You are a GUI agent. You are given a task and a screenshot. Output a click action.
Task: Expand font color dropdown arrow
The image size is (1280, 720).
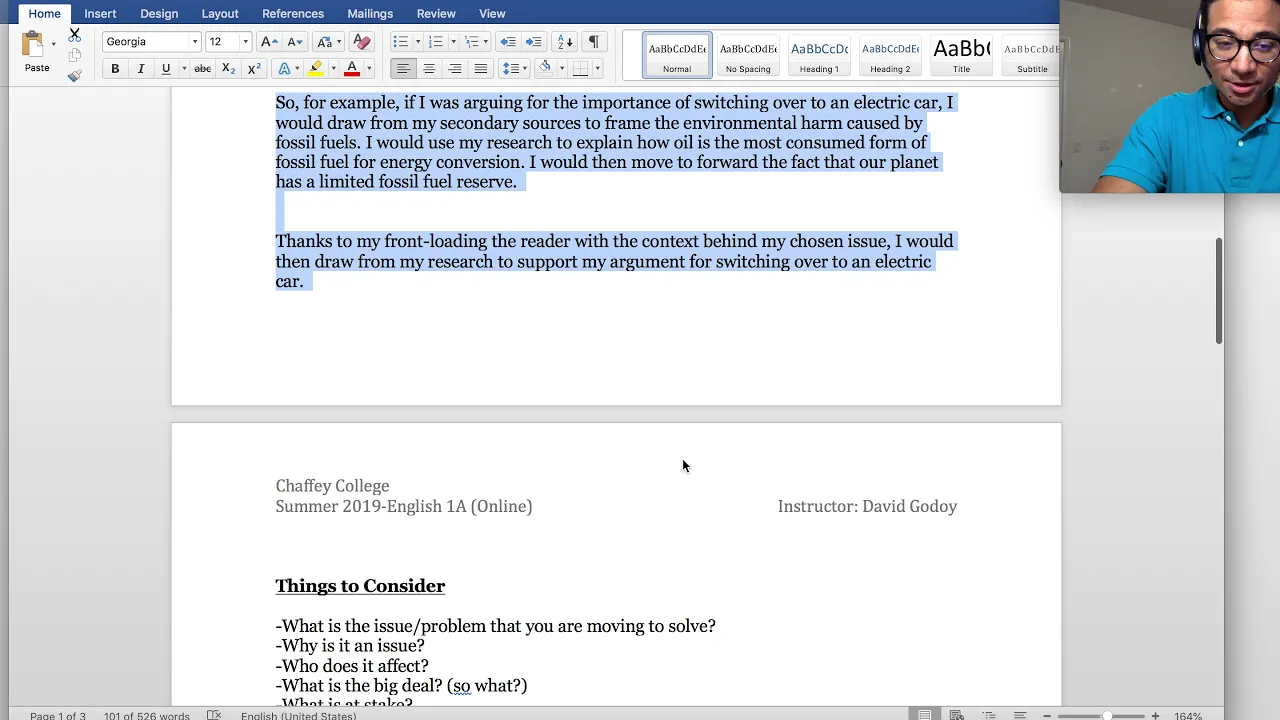pos(368,69)
